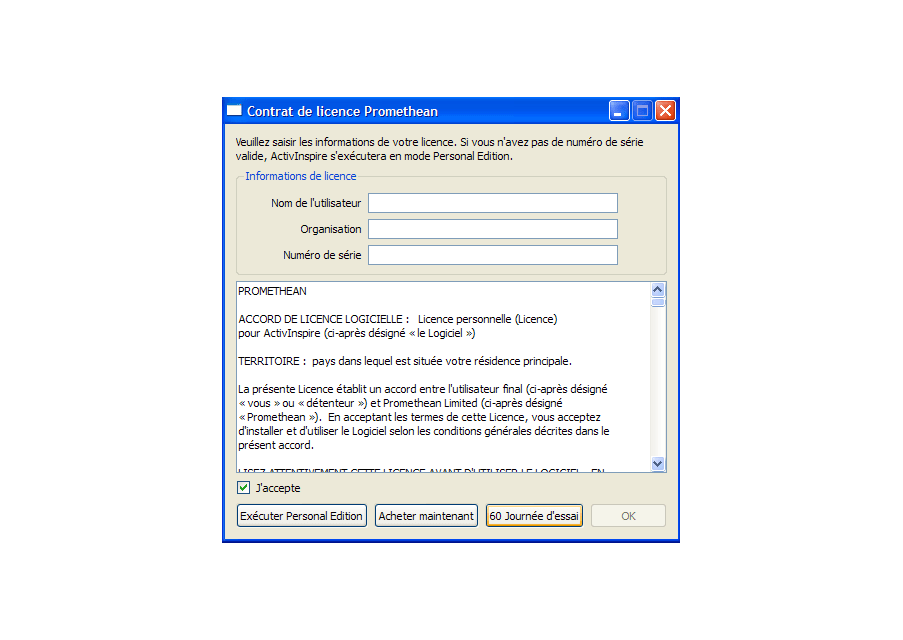Image resolution: width=903 pixels, height=640 pixels.
Task: Click 'La présente Licence établit' paragraph line
Action: tap(423, 389)
